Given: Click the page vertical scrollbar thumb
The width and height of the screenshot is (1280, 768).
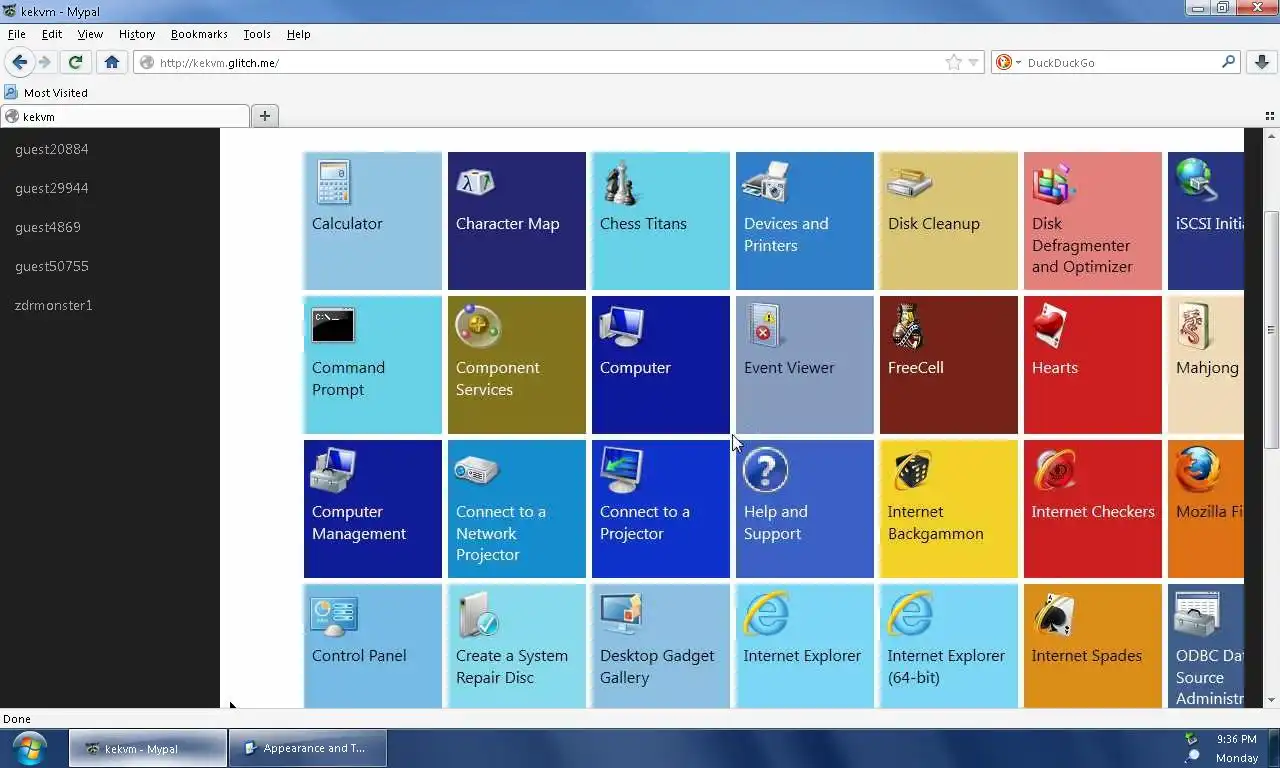Looking at the screenshot, I should click(x=1271, y=330).
